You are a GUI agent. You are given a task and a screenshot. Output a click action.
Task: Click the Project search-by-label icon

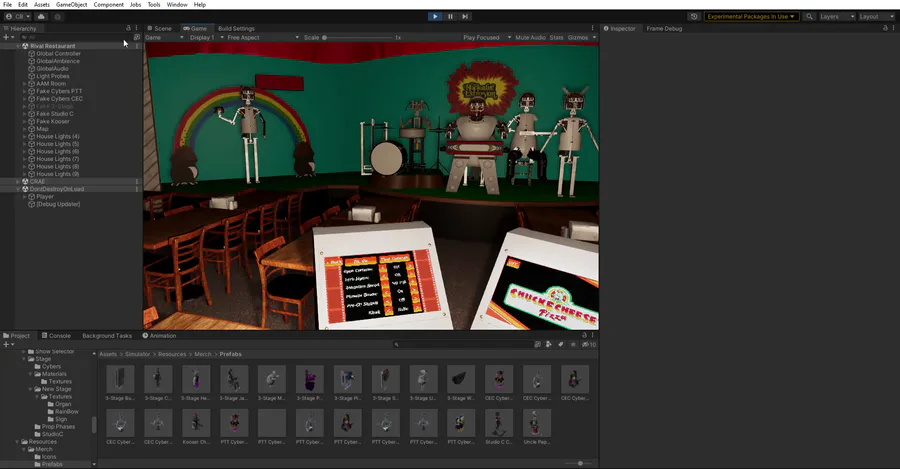549,344
